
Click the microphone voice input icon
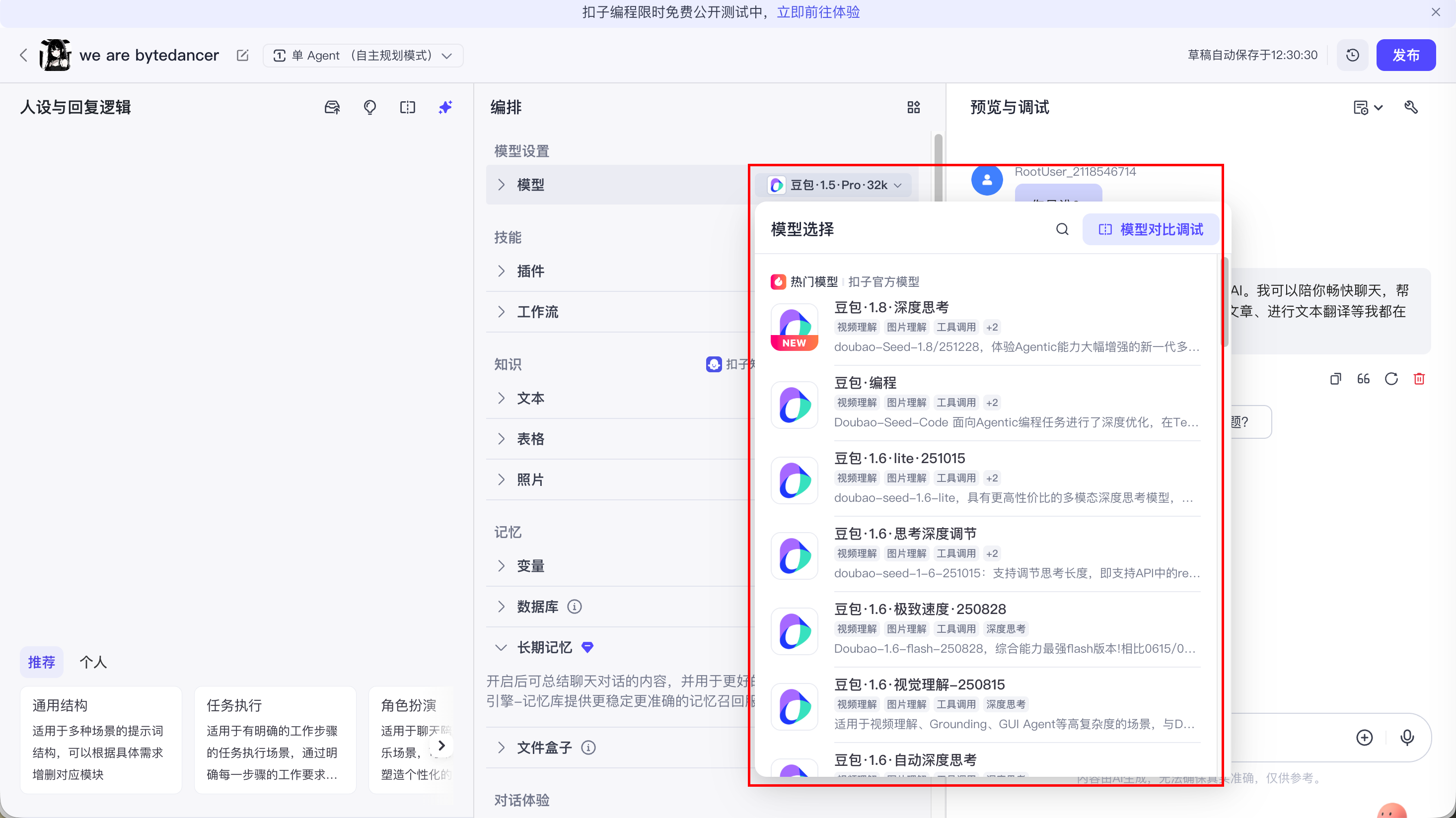[1407, 737]
